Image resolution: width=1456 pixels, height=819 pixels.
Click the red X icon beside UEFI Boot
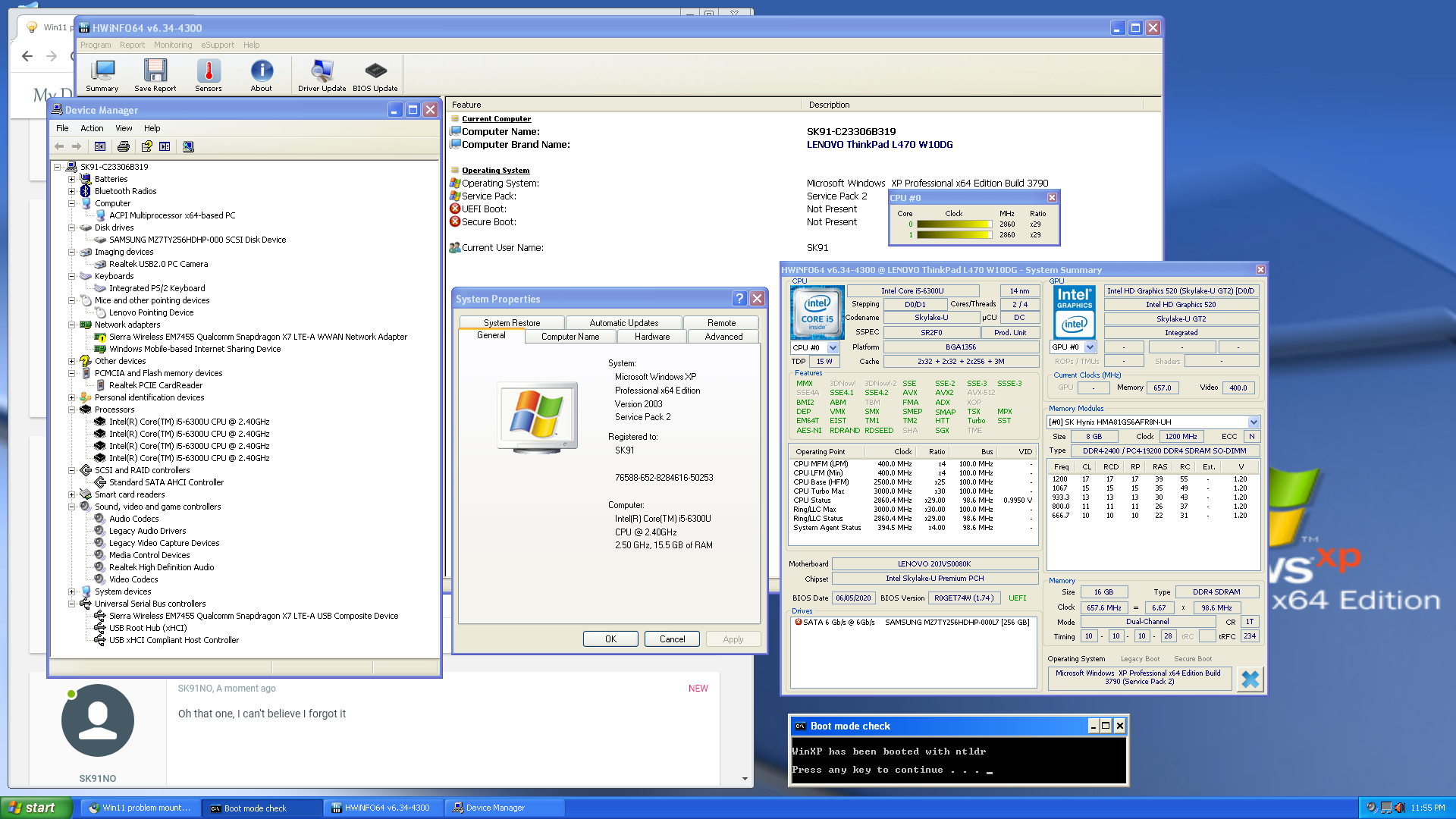point(455,209)
